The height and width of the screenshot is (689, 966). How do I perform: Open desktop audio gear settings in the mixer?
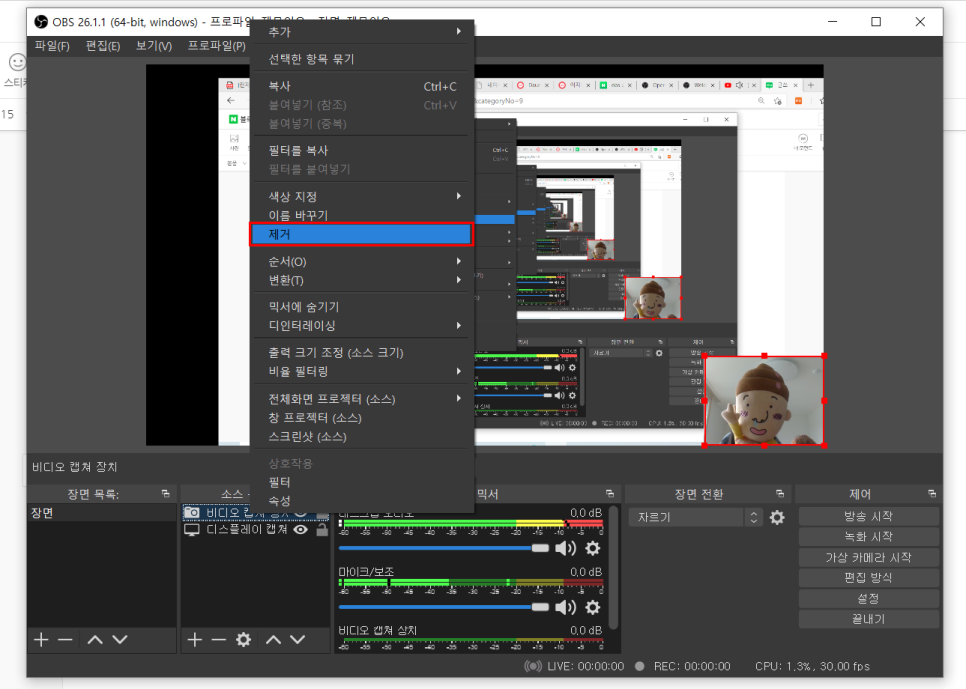(x=593, y=548)
